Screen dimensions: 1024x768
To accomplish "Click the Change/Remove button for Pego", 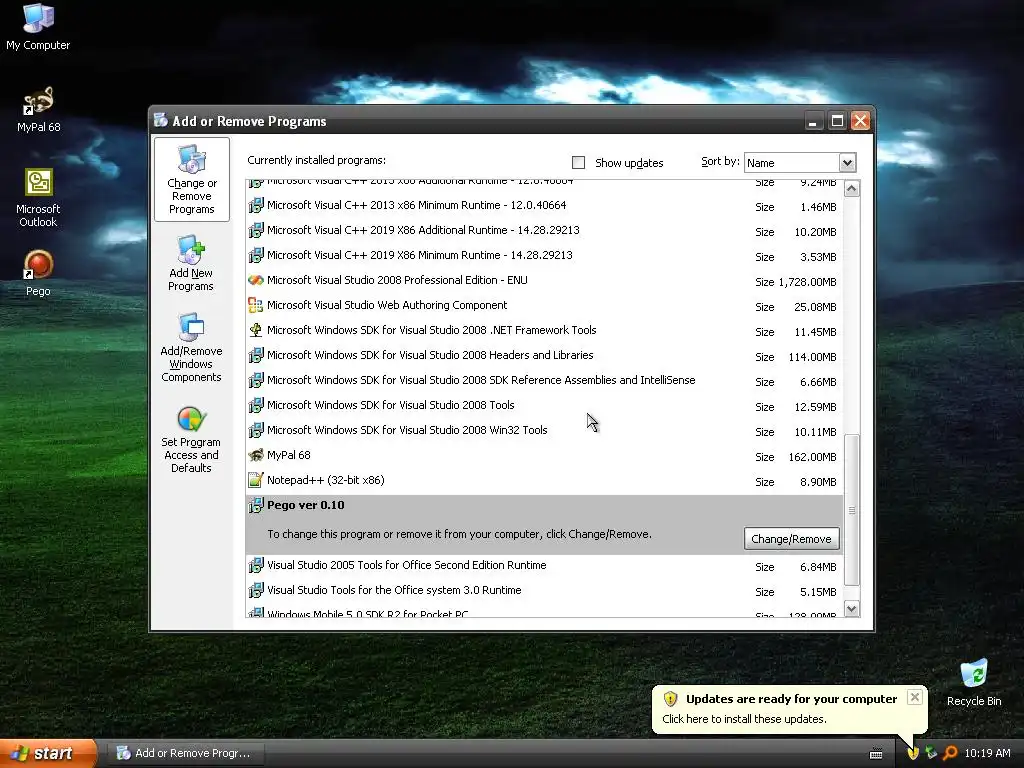I will click(791, 539).
